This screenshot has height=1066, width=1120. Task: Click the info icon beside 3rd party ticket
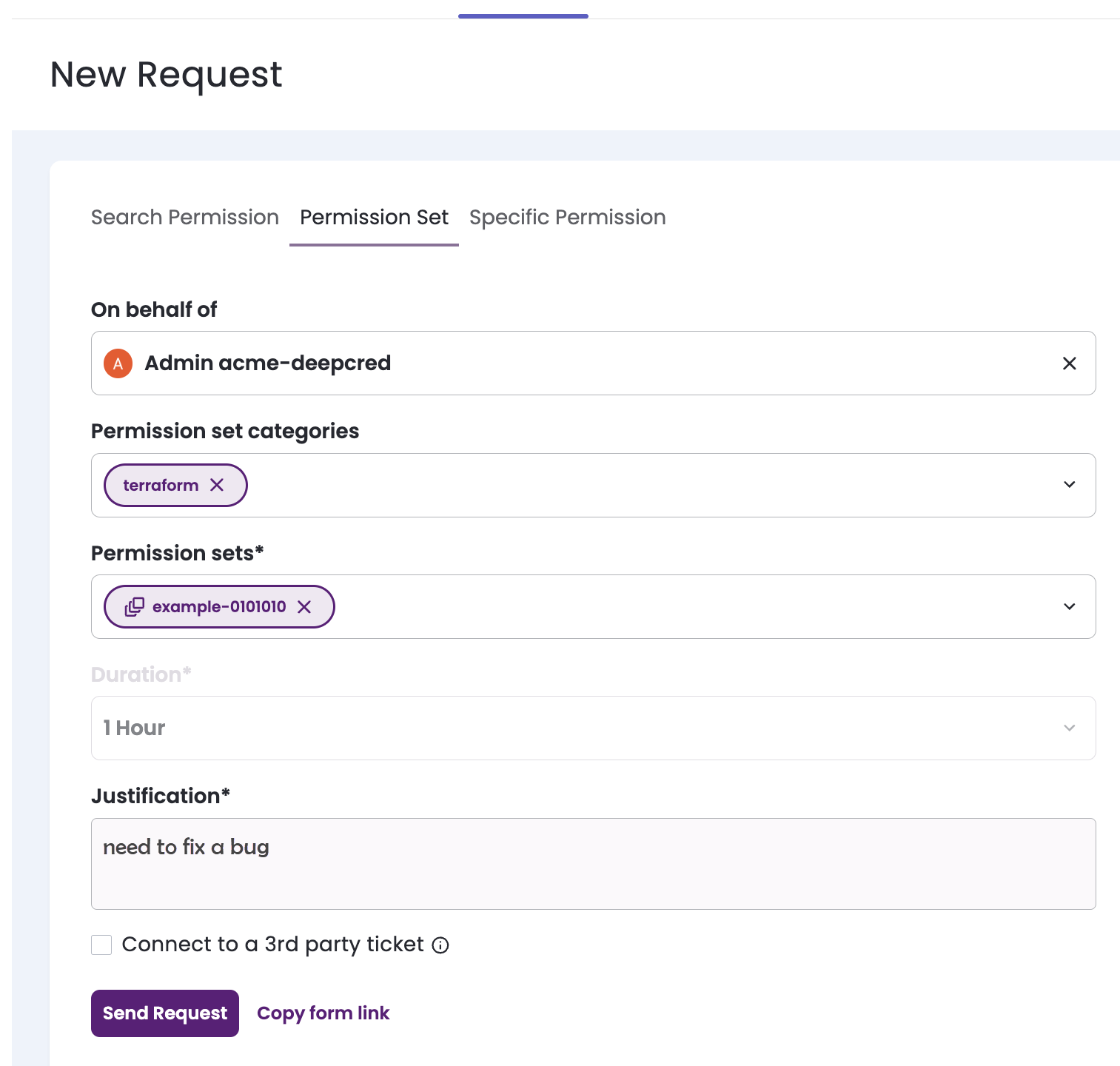tap(440, 945)
